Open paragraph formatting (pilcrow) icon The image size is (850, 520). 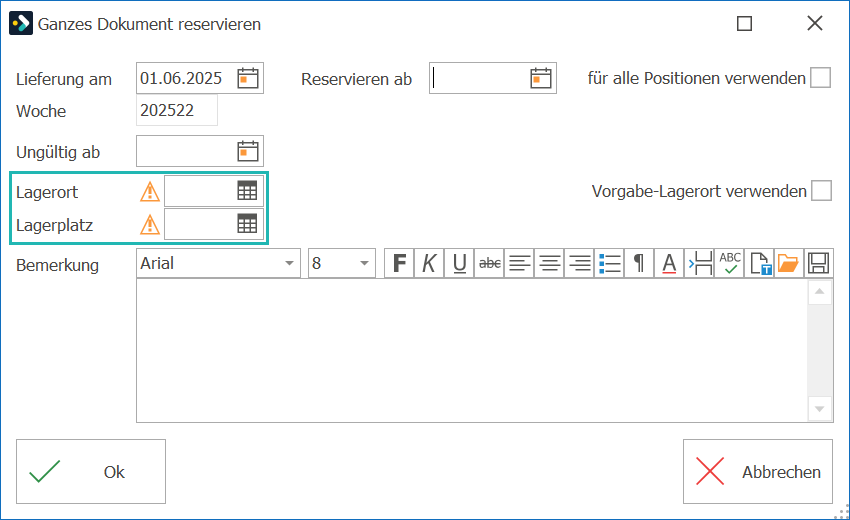[640, 264]
